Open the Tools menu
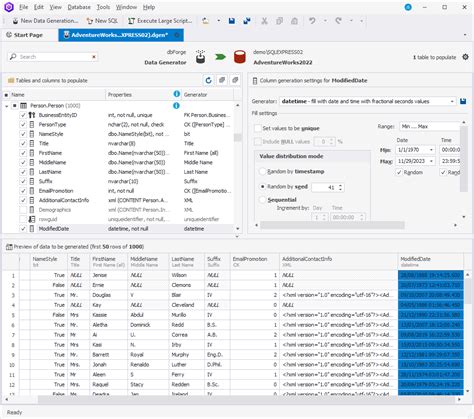Screen dimensions: 474x419 tap(103, 7)
